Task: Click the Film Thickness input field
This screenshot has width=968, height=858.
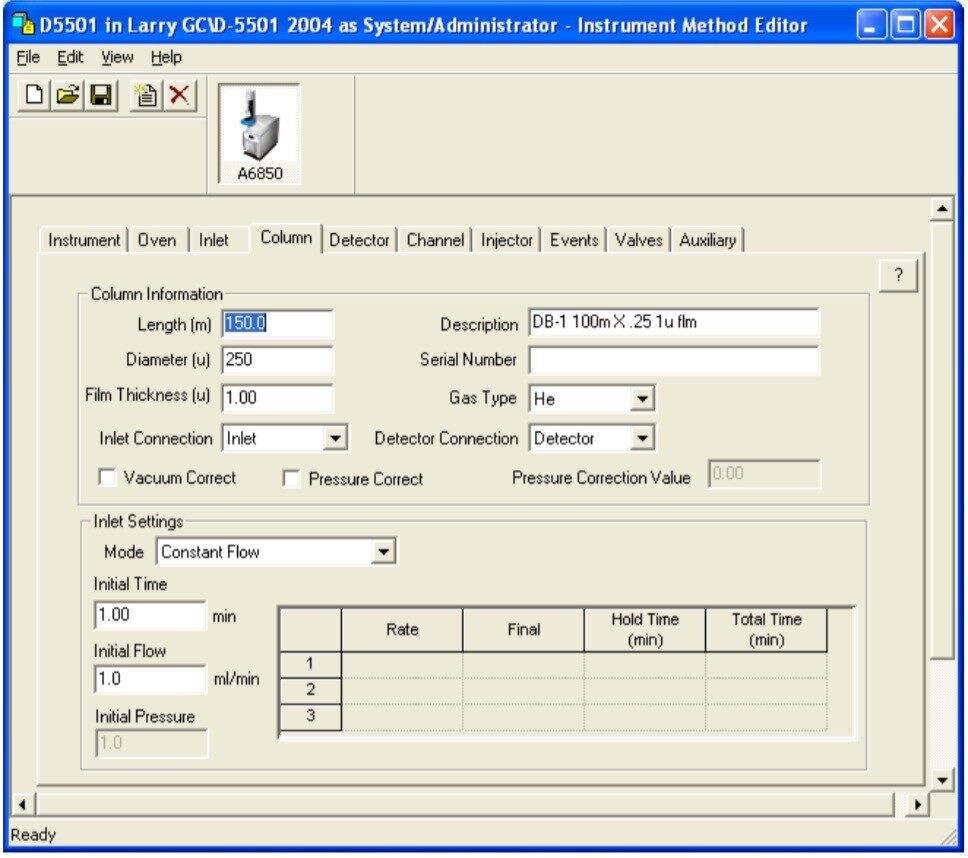Action: 277,398
